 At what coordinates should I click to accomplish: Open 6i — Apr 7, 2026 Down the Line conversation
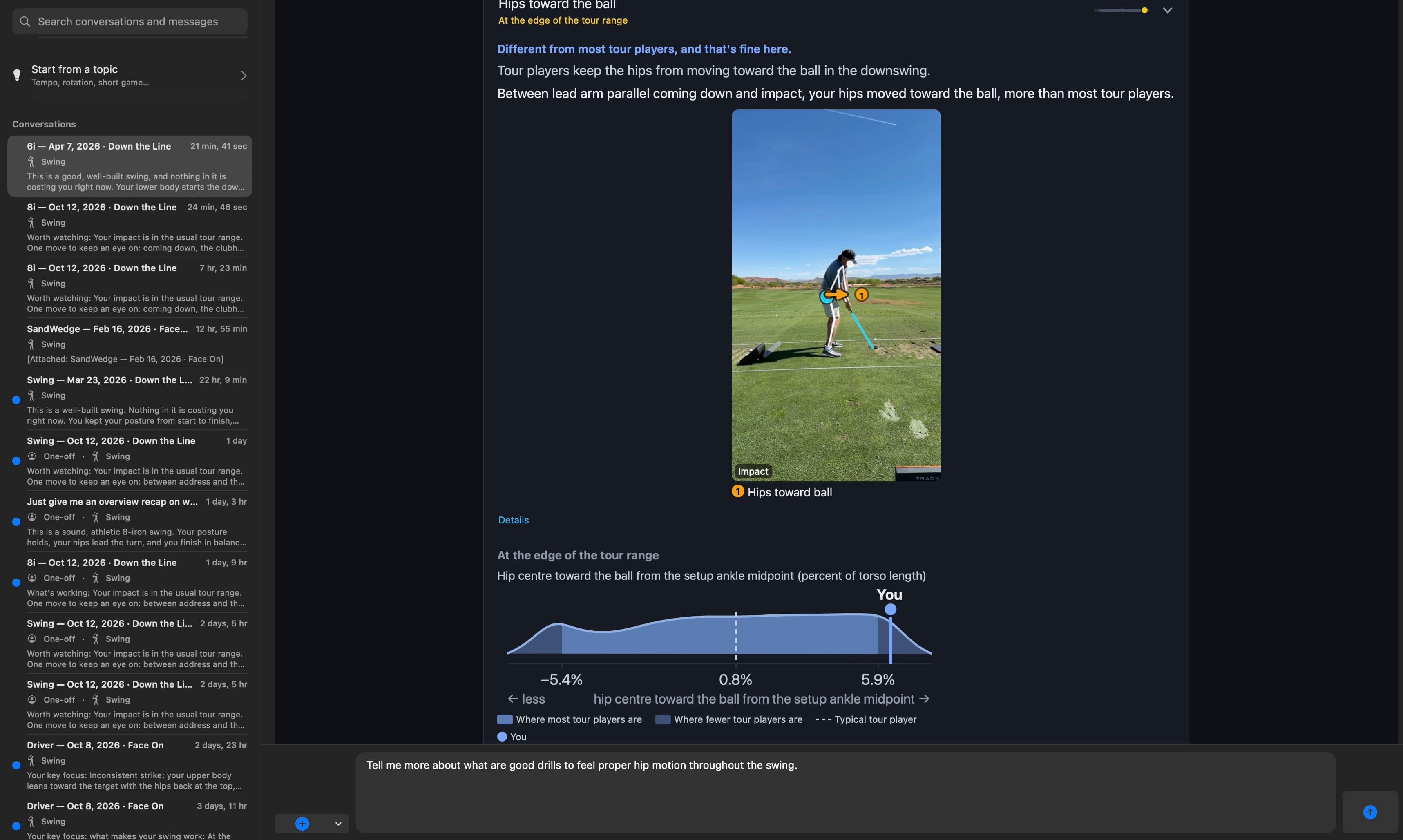pos(130,166)
